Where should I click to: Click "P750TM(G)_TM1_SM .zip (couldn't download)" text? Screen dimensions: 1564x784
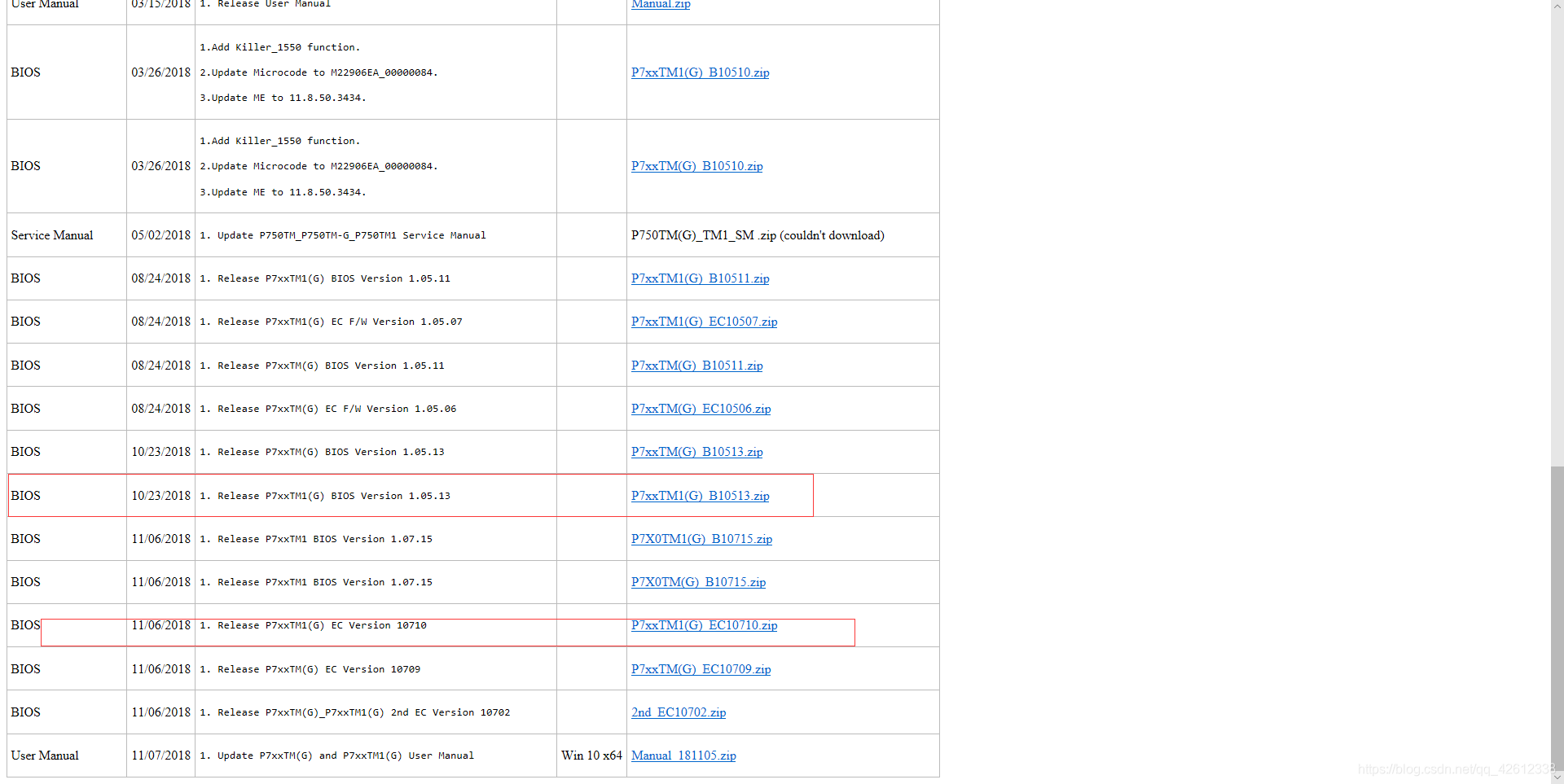758,235
